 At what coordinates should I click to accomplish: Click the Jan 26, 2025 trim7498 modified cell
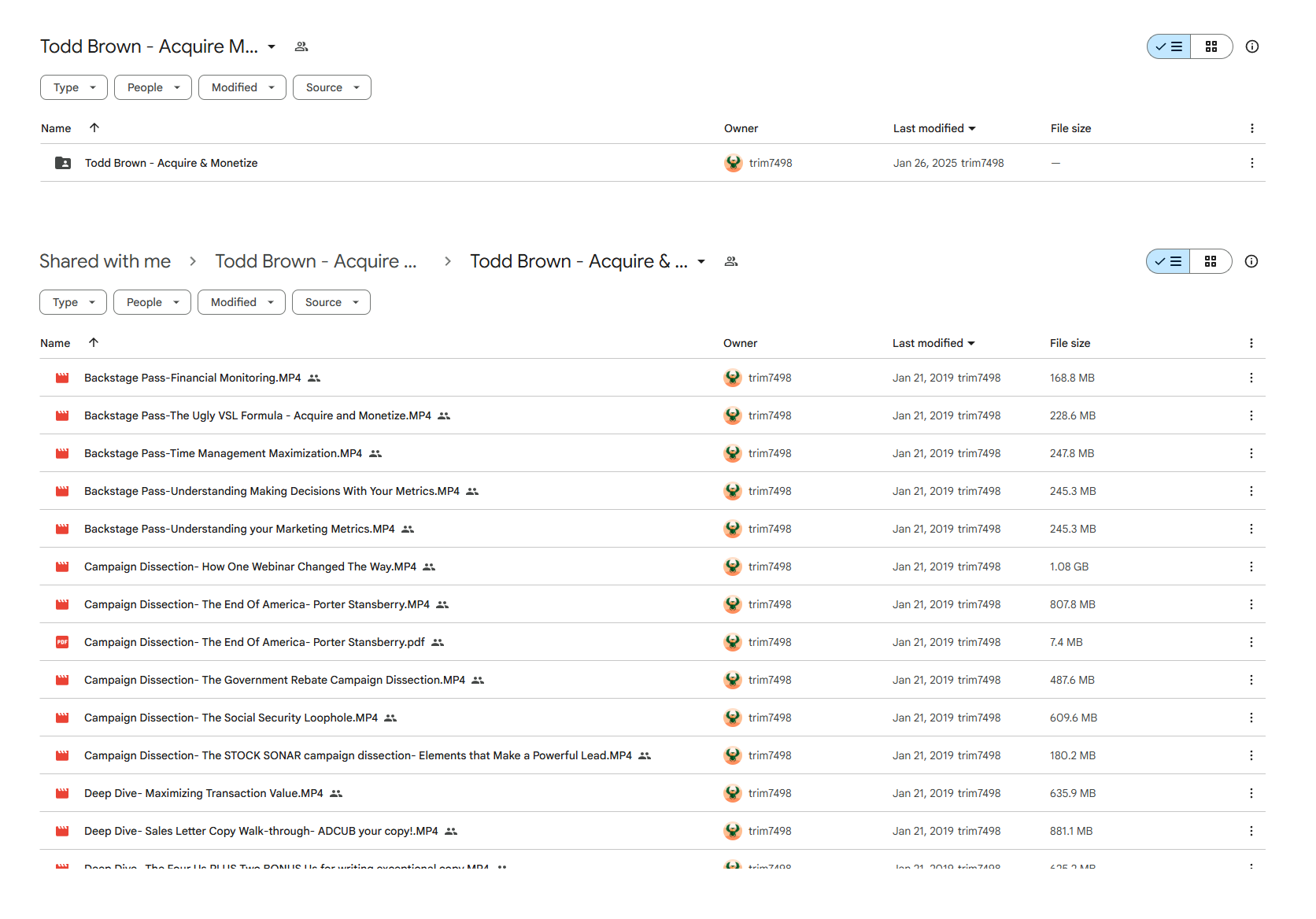(x=948, y=163)
